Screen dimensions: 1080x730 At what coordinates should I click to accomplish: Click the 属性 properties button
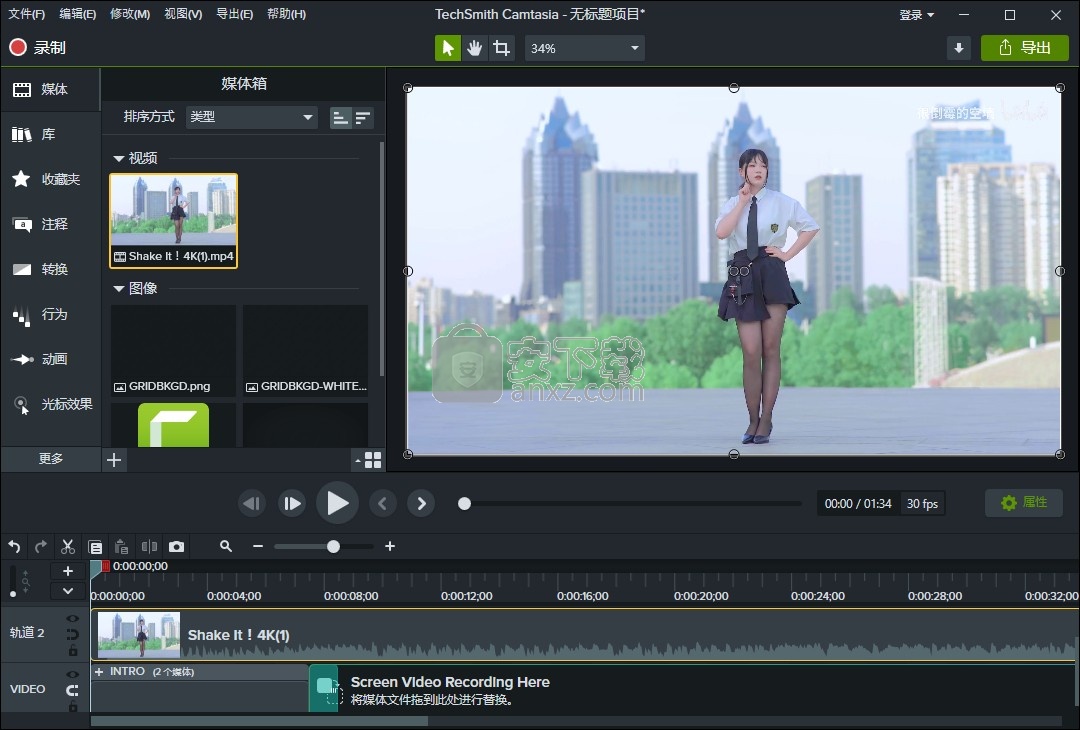point(1025,503)
